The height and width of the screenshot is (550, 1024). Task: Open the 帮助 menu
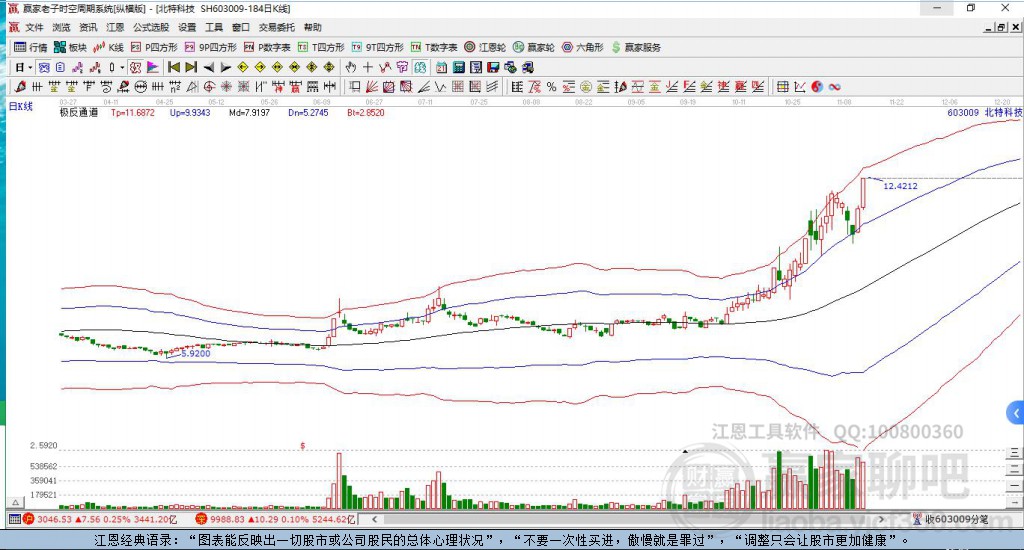(x=313, y=27)
